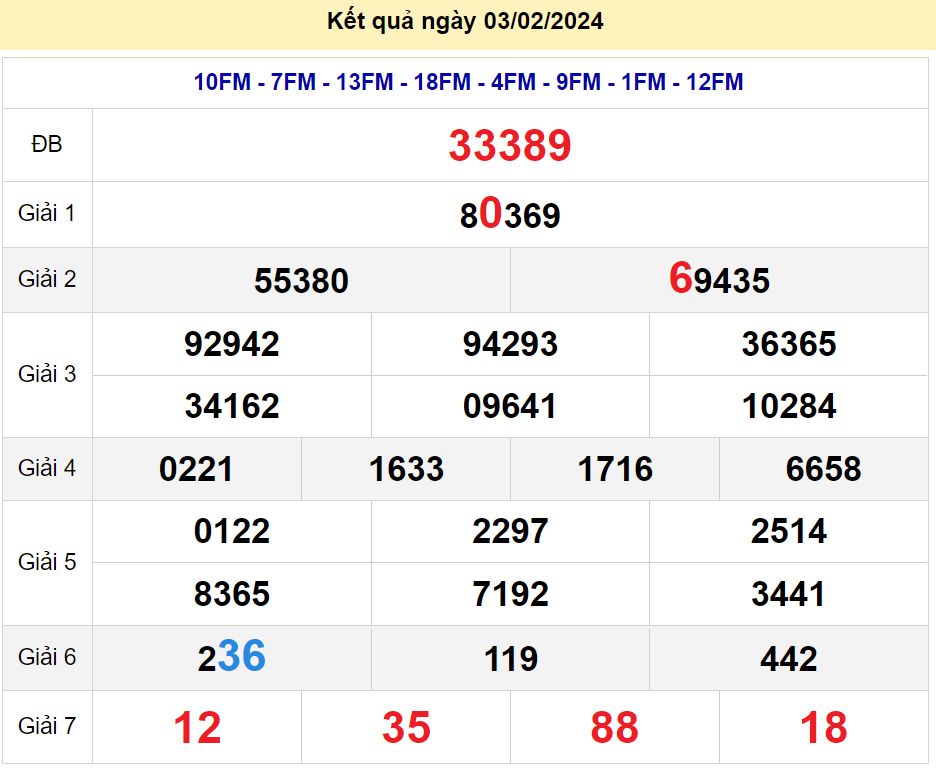This screenshot has height=769, width=936.
Task: Select the Giải 5 number 3441
Action: [x=789, y=594]
